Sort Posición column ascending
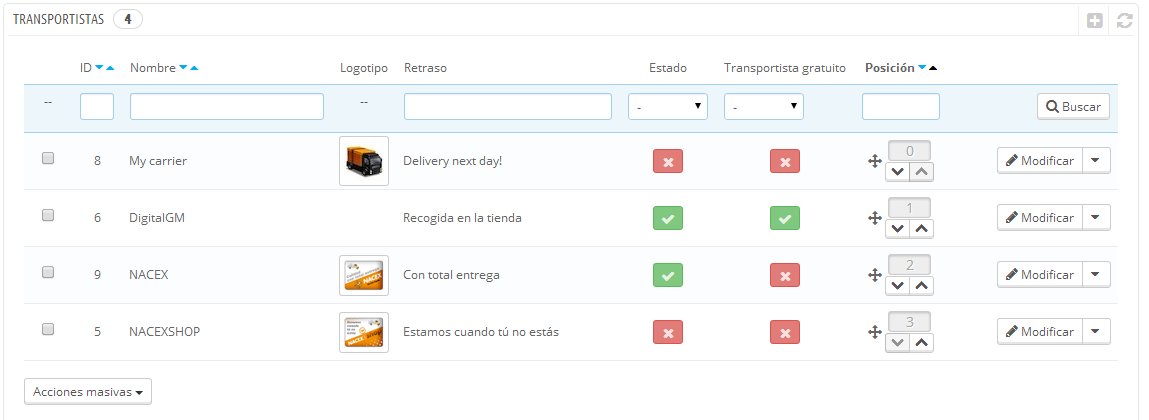Viewport: 1149px width, 420px height. (933, 68)
